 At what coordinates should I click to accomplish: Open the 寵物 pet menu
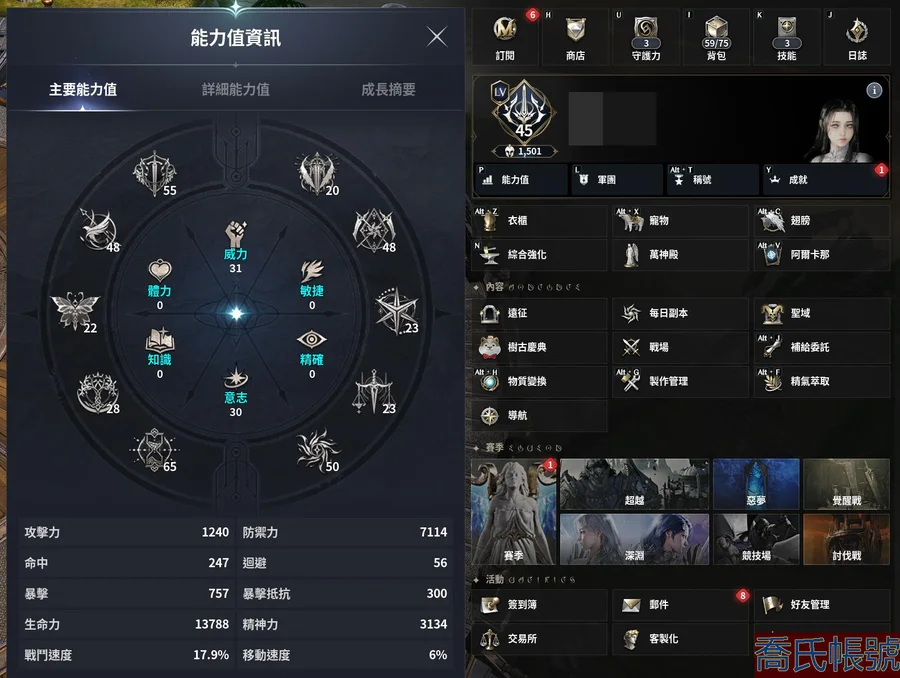click(x=680, y=220)
